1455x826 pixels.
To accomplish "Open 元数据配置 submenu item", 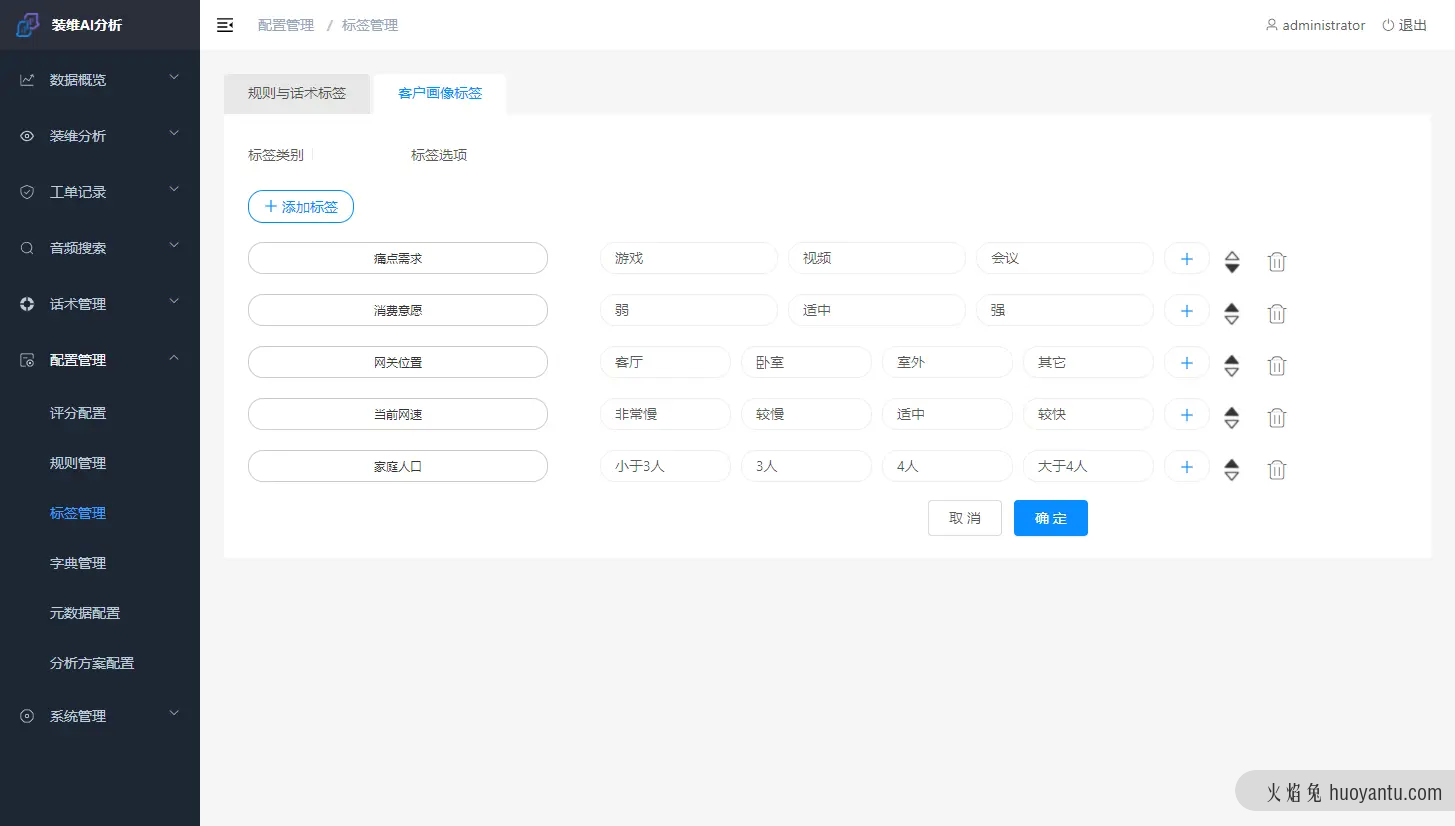I will tap(85, 613).
